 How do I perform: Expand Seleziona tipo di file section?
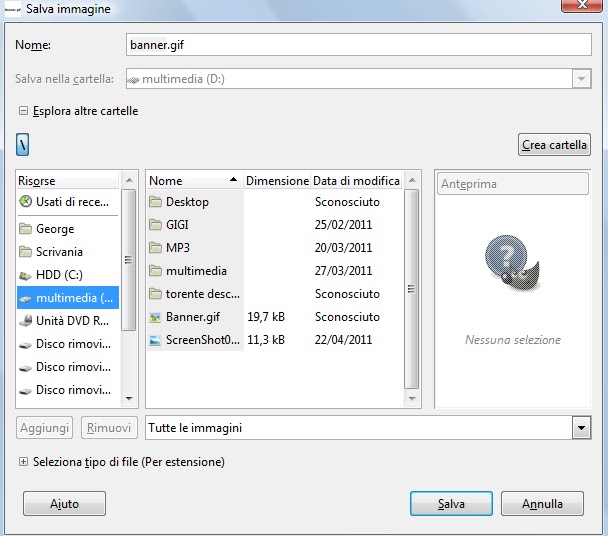(x=23, y=462)
